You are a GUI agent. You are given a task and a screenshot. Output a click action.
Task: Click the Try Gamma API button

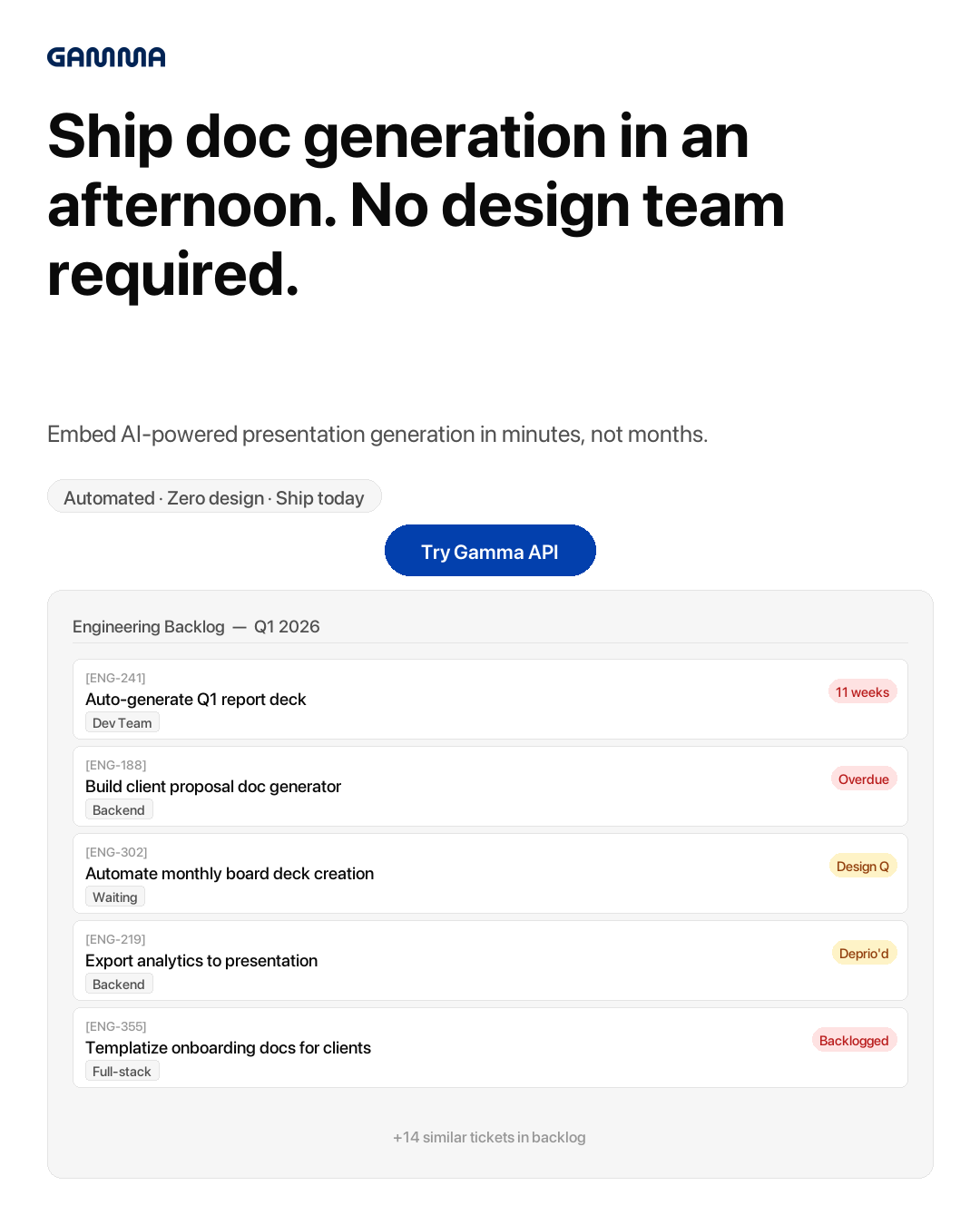click(490, 551)
